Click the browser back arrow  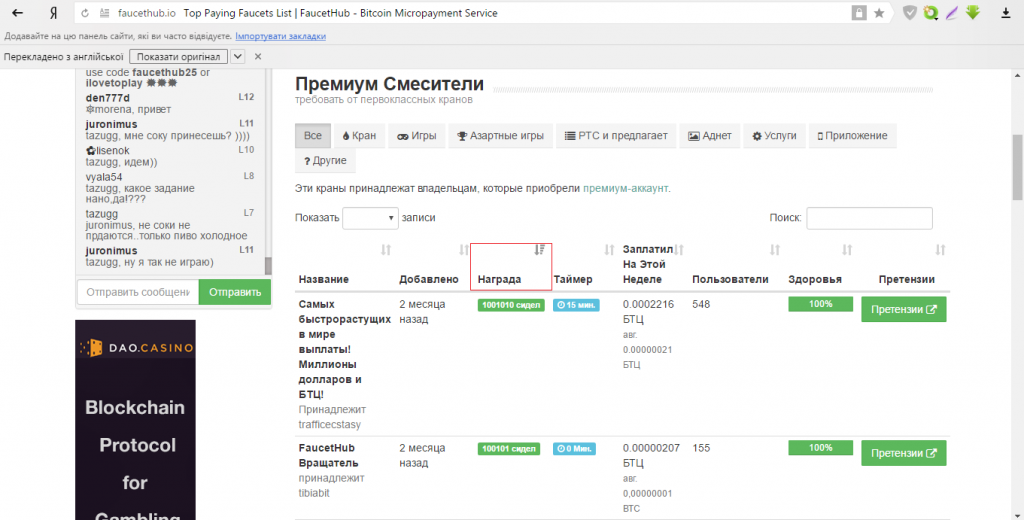click(x=17, y=13)
